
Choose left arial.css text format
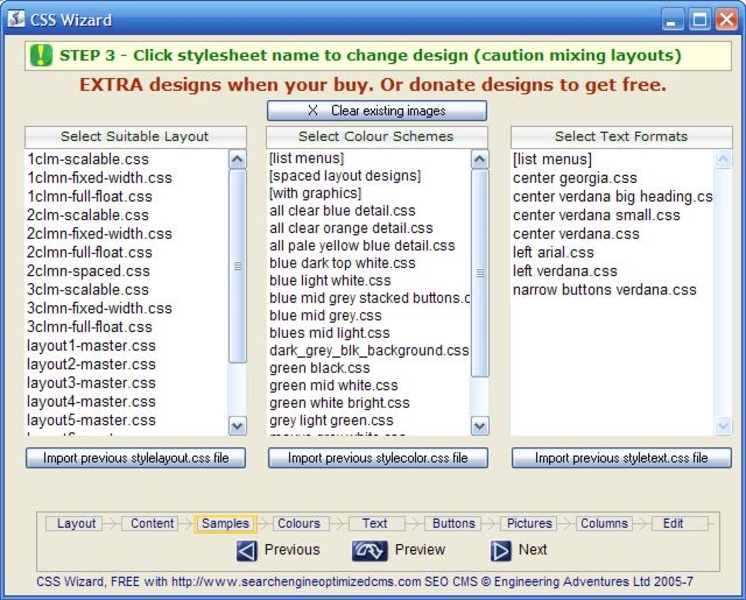coord(553,252)
